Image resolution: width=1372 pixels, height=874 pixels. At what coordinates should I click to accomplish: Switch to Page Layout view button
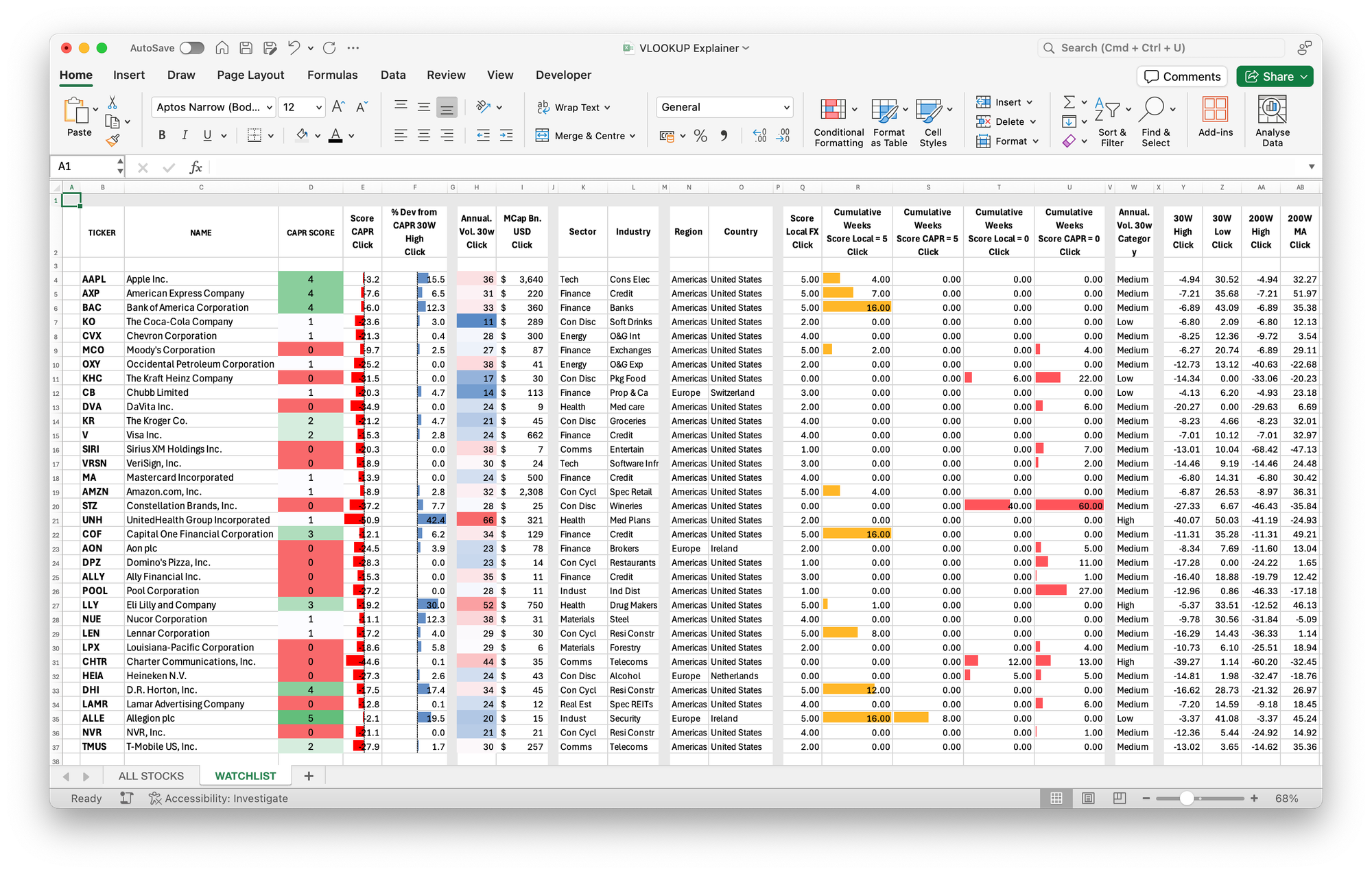click(x=1088, y=799)
